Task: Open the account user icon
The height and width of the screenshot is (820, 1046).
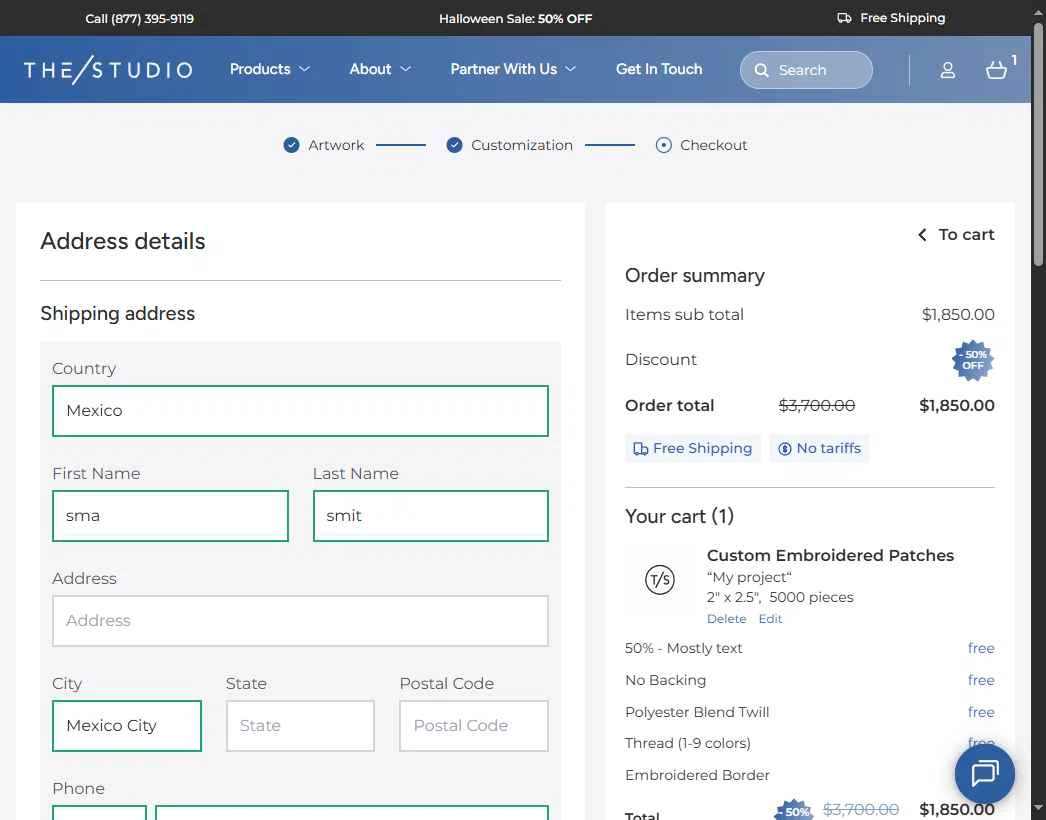Action: click(947, 70)
